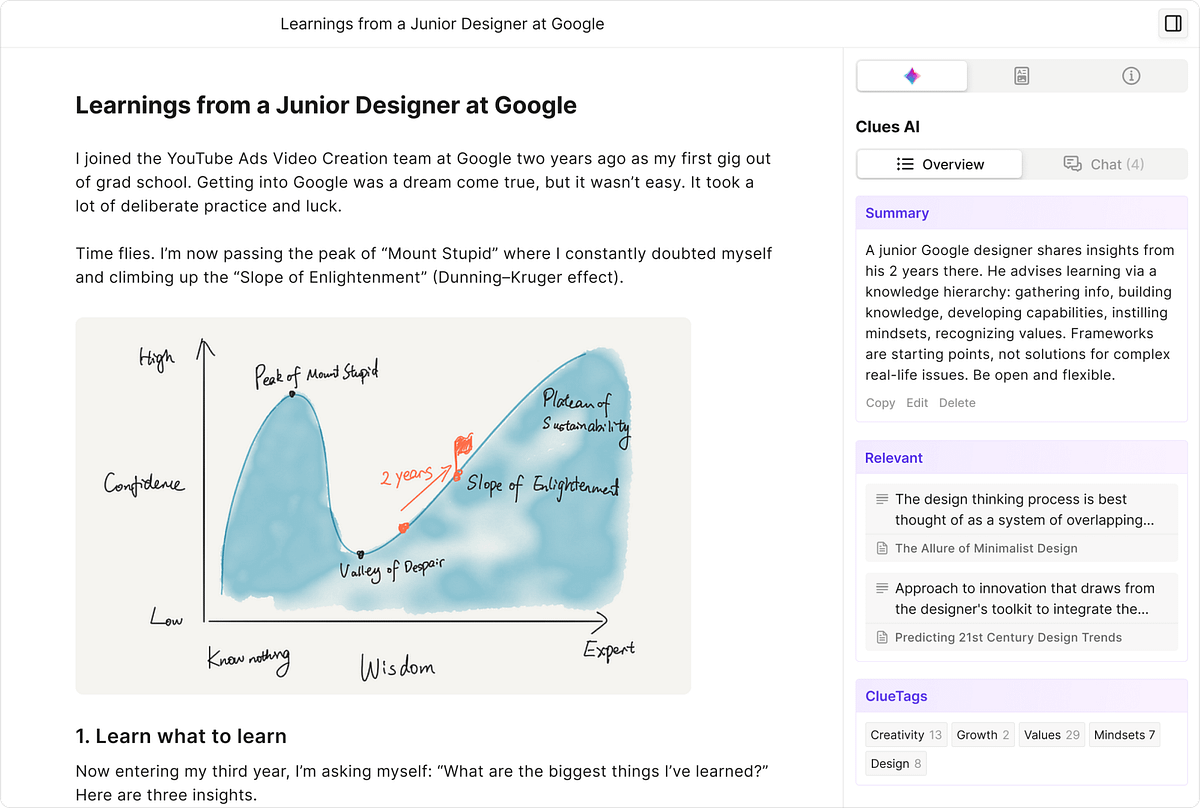Click the document icon for Minimalist Design source
Screen dimensions: 1200x808
click(x=881, y=548)
